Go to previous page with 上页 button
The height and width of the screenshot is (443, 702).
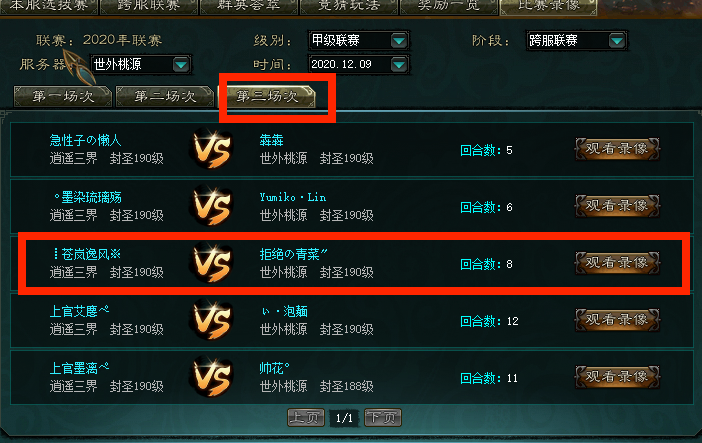pos(306,418)
